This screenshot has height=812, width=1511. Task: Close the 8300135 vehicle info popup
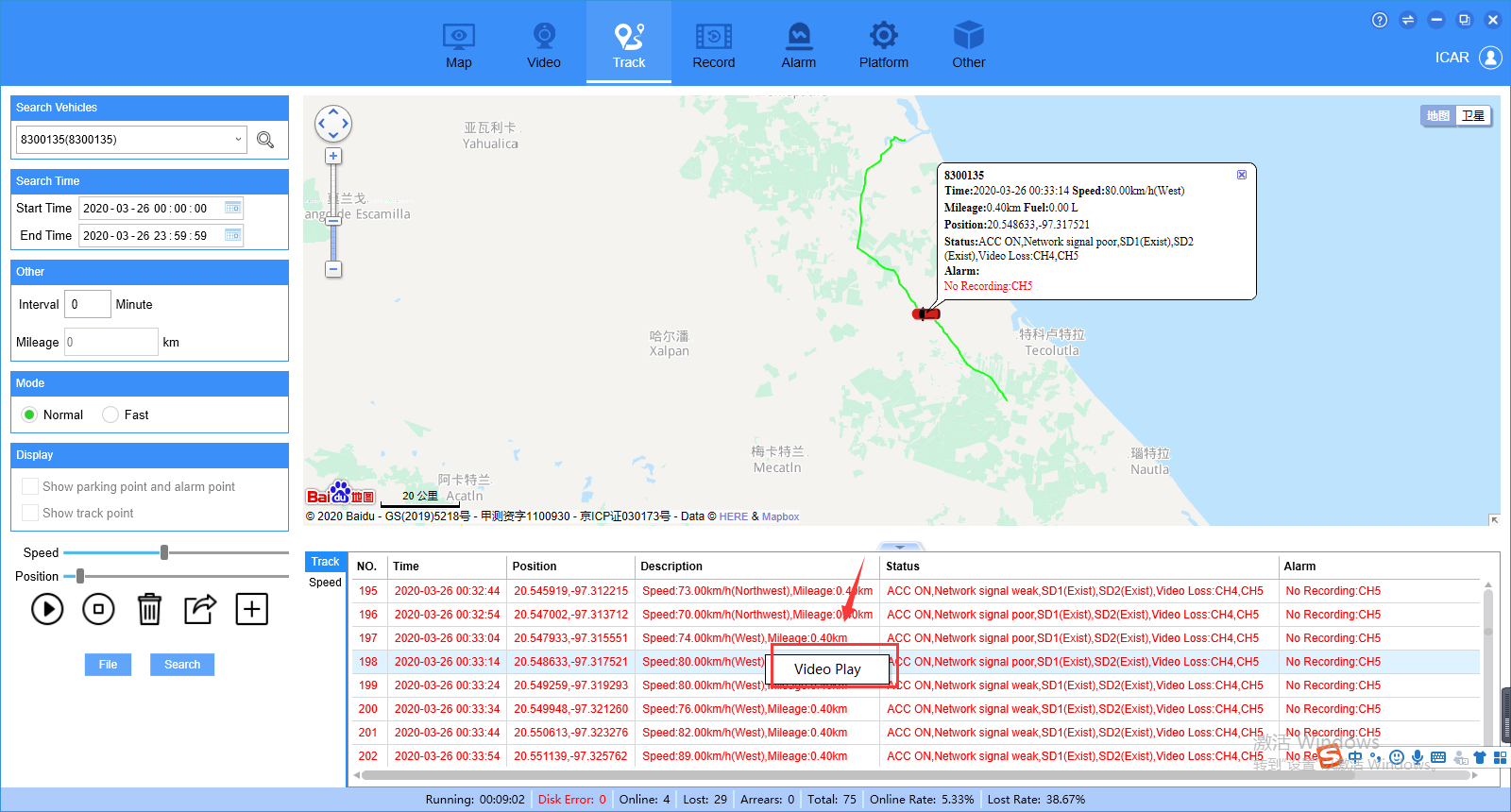(1242, 175)
